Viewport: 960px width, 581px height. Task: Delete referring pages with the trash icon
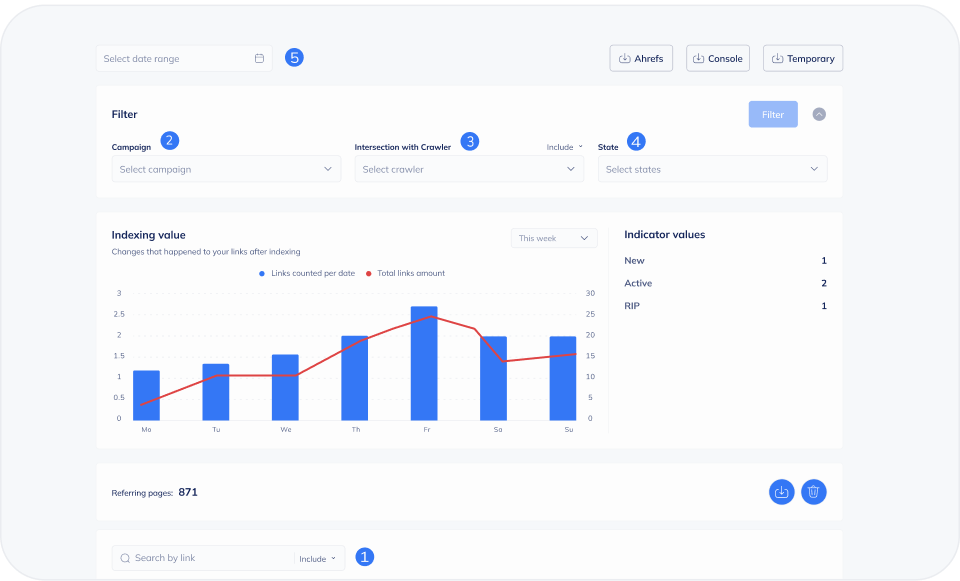(814, 492)
